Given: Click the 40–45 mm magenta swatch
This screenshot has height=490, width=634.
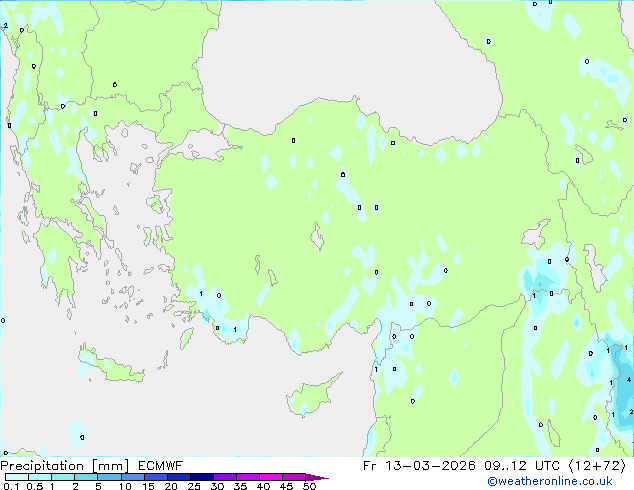Looking at the screenshot, I should point(271,477).
